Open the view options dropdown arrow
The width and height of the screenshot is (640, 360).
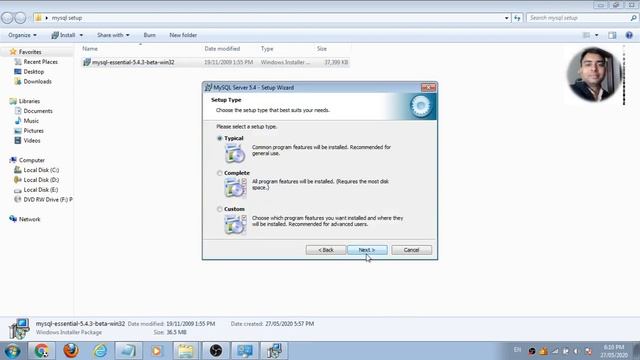(x=596, y=35)
